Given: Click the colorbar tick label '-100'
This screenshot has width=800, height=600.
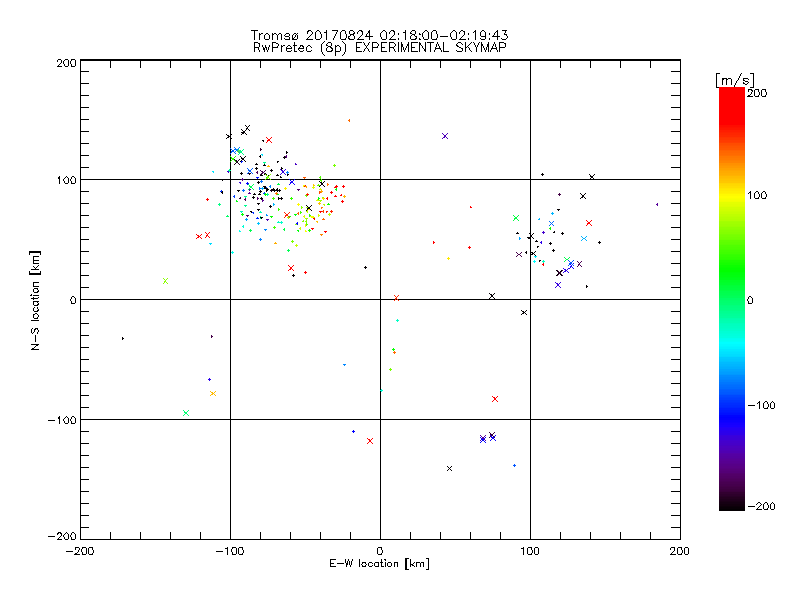Looking at the screenshot, I should pyautogui.click(x=761, y=405).
